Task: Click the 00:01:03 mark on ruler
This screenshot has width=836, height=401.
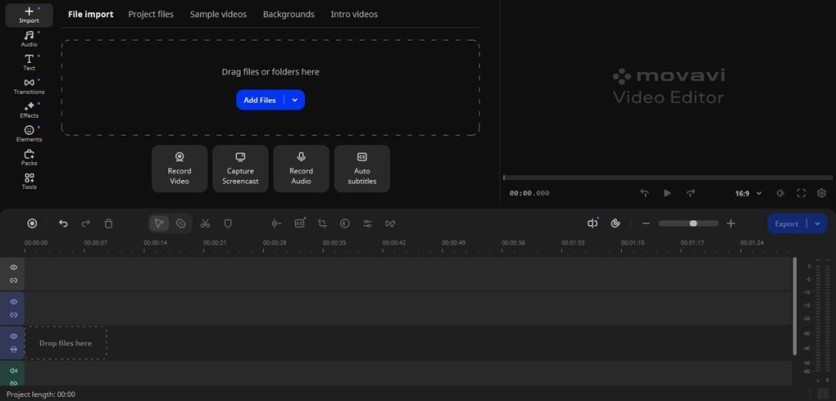Action: pyautogui.click(x=573, y=243)
